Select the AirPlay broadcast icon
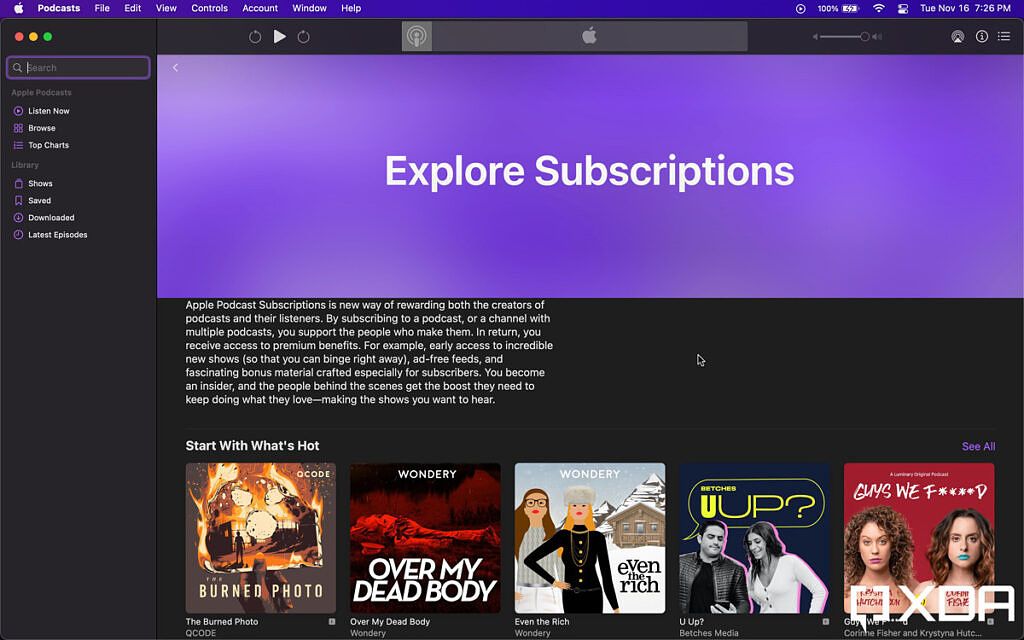This screenshot has width=1024, height=640. pyautogui.click(x=957, y=36)
